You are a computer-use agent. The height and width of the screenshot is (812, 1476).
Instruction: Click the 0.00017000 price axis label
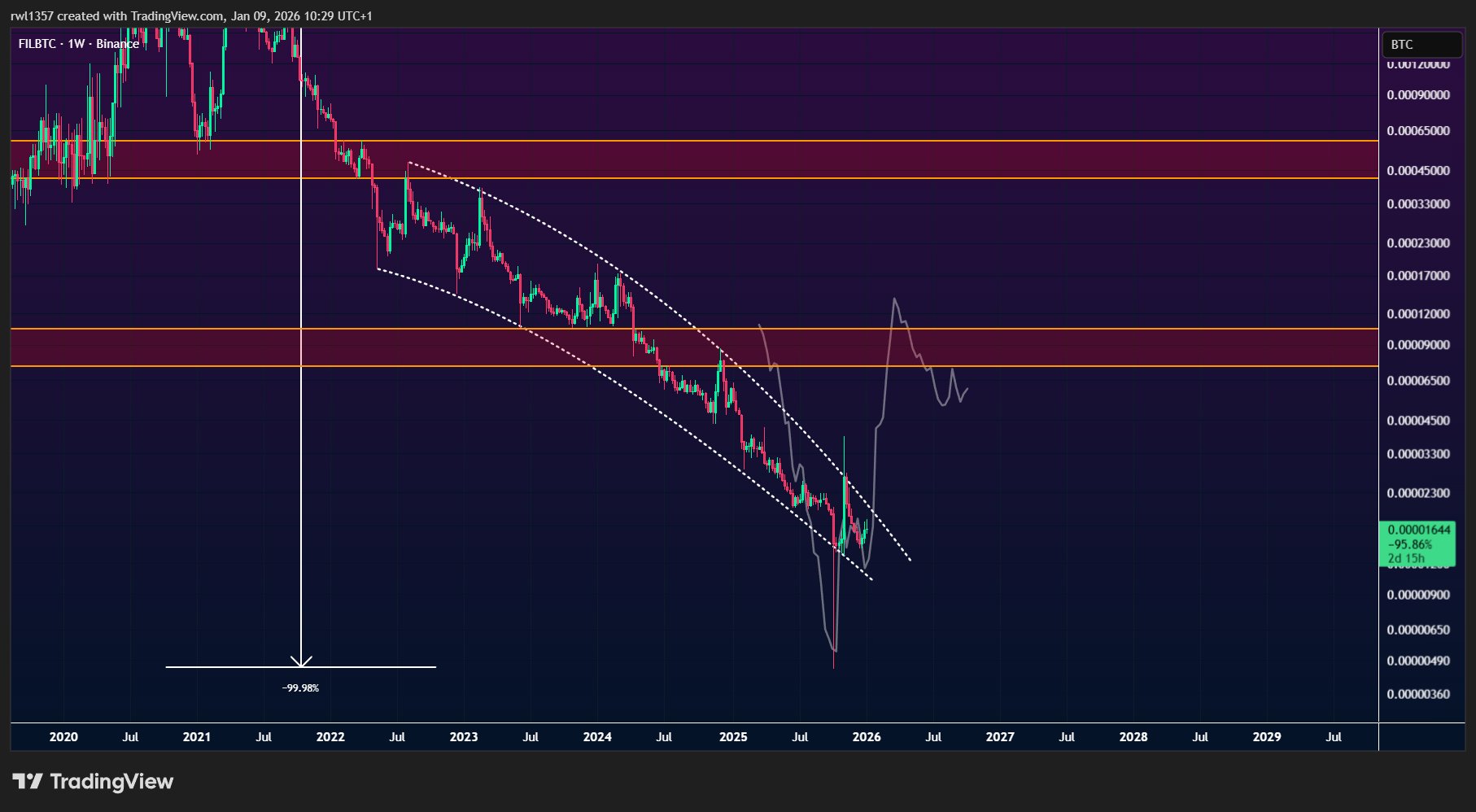1418,276
